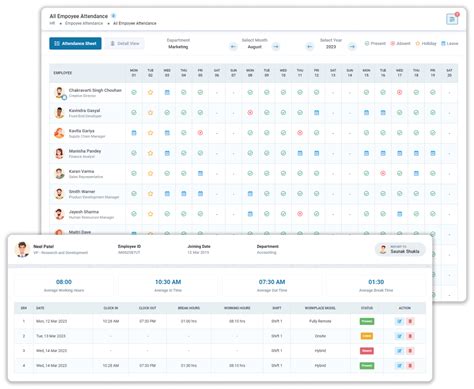Delete the Tue, 13 Mar 2023 attendance record

(x=410, y=336)
